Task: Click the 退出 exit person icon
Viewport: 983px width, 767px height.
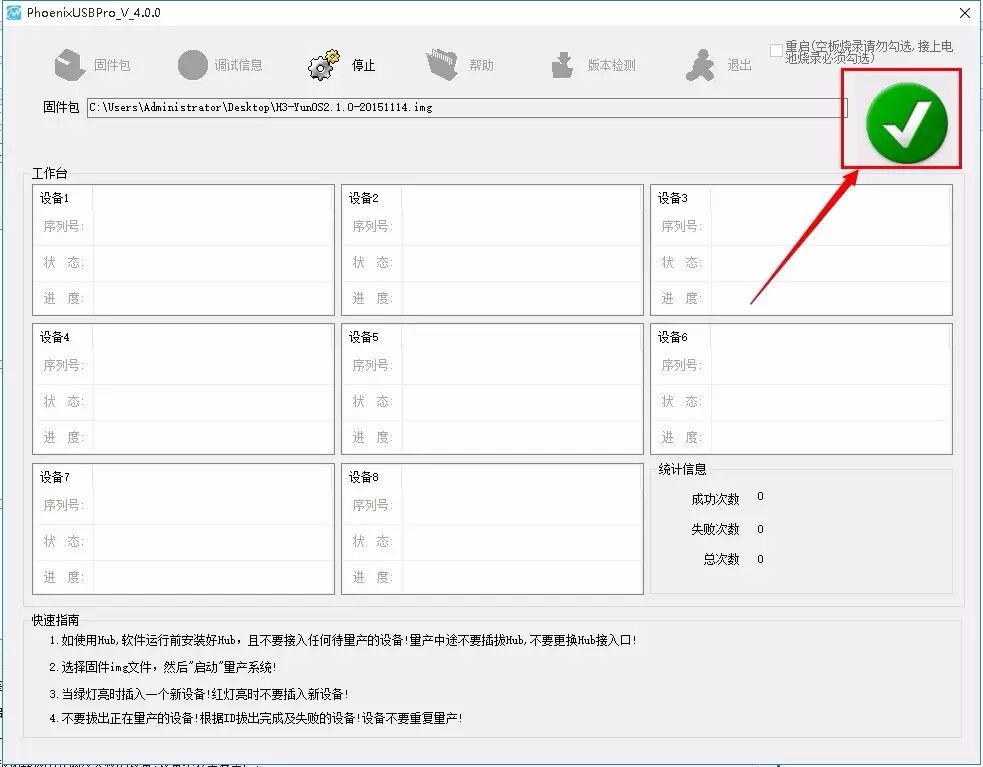Action: (x=700, y=65)
